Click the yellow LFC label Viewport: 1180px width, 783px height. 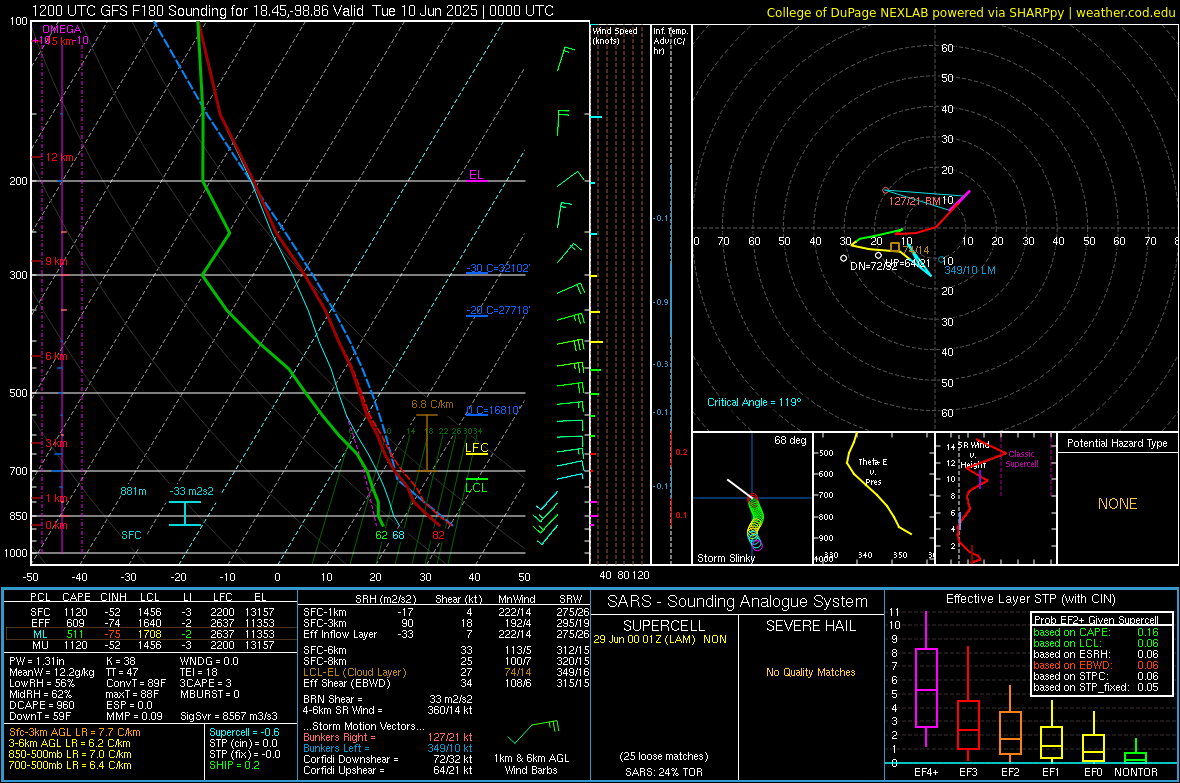pyautogui.click(x=476, y=448)
